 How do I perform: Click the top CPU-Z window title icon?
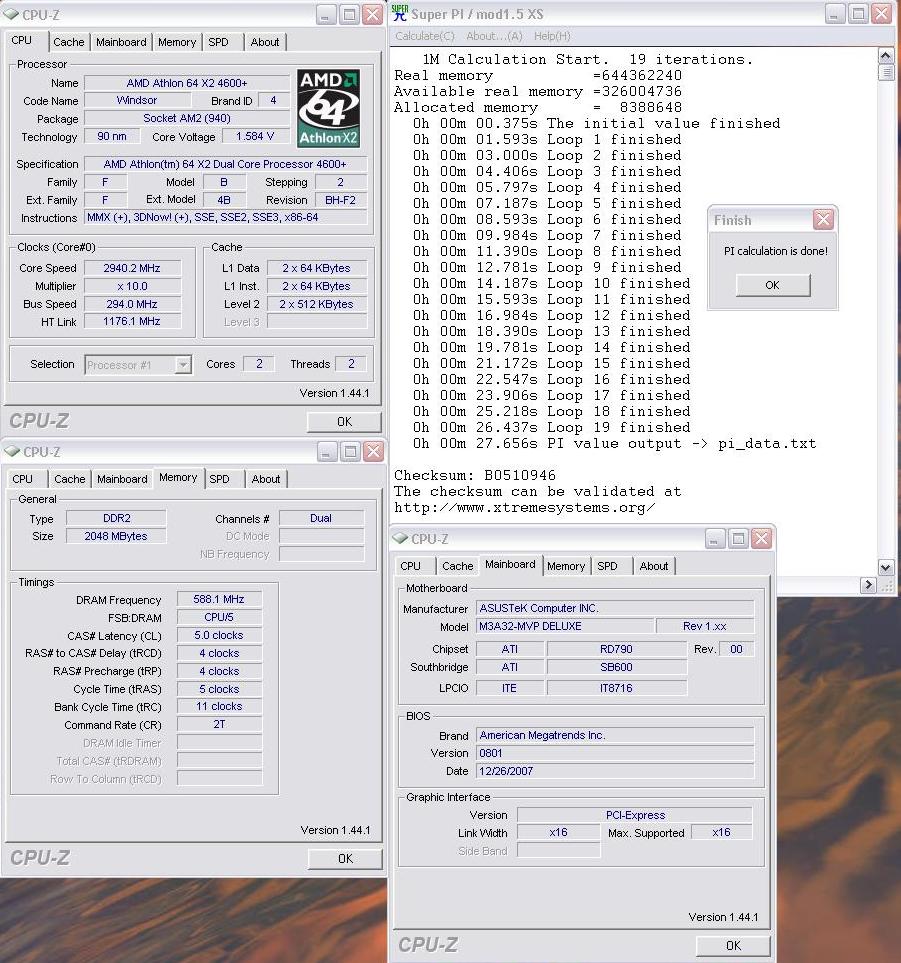pyautogui.click(x=11, y=14)
